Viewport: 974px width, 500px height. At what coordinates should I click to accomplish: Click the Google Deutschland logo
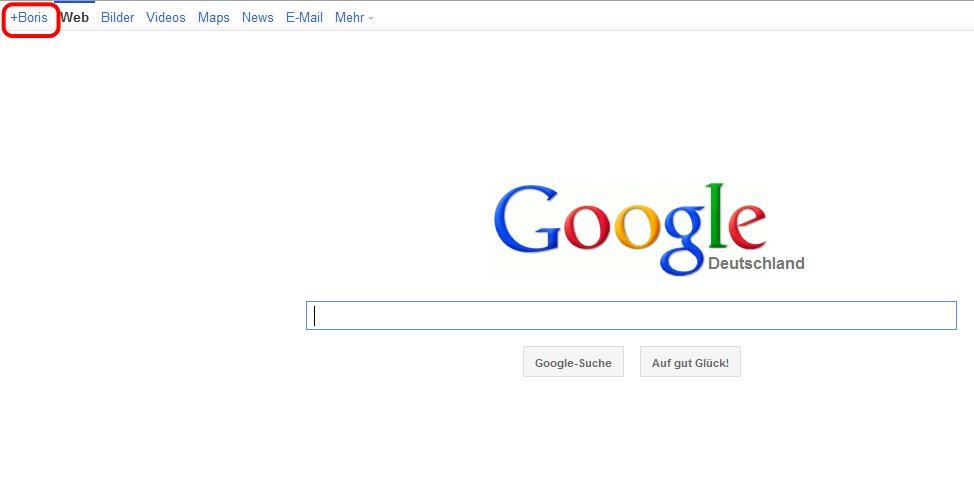(649, 229)
